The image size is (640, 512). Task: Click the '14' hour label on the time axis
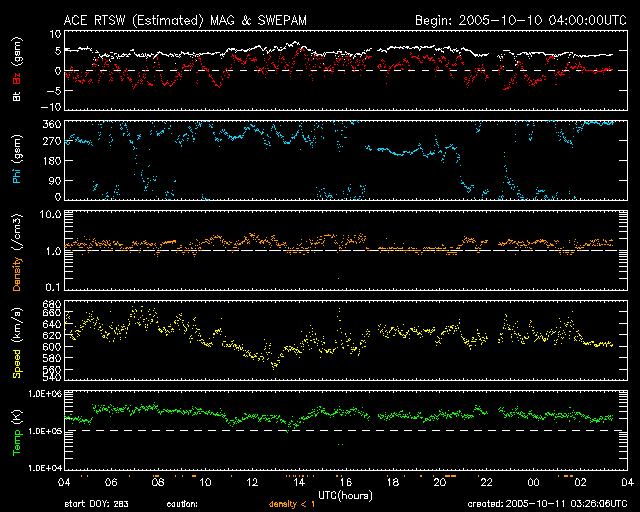(299, 483)
